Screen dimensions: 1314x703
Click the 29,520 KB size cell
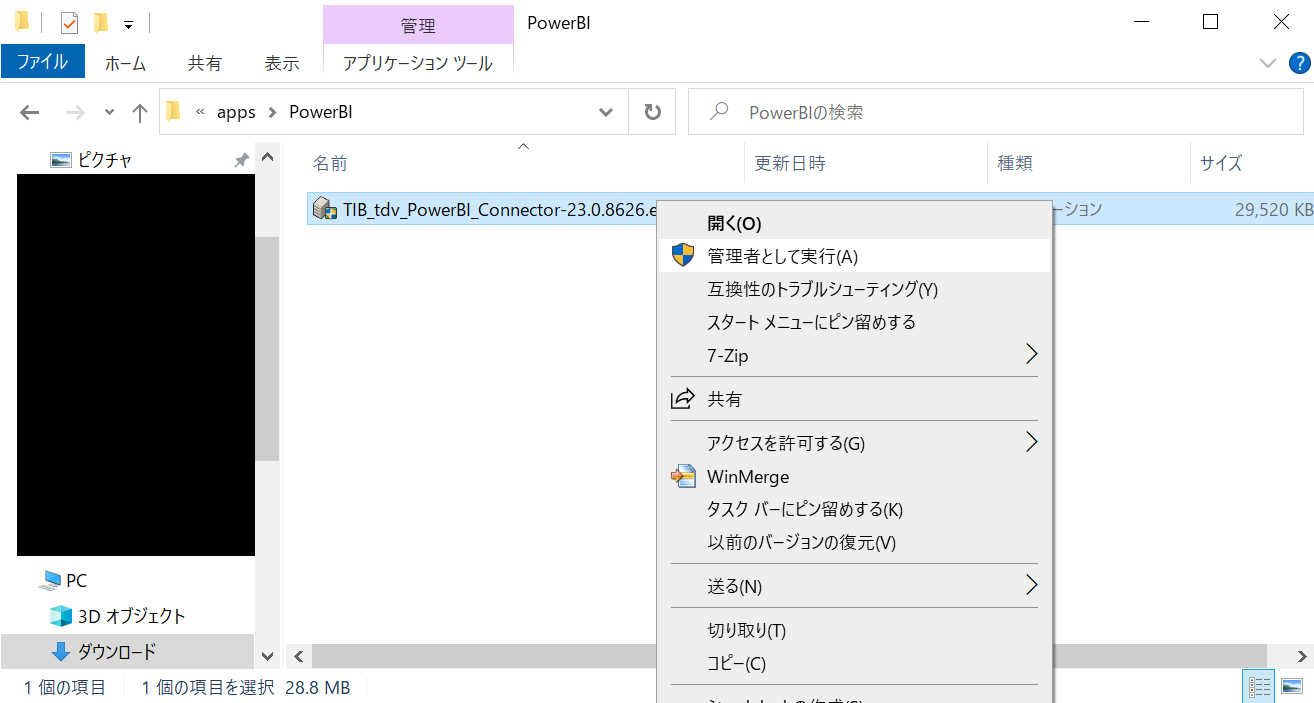click(x=1273, y=209)
